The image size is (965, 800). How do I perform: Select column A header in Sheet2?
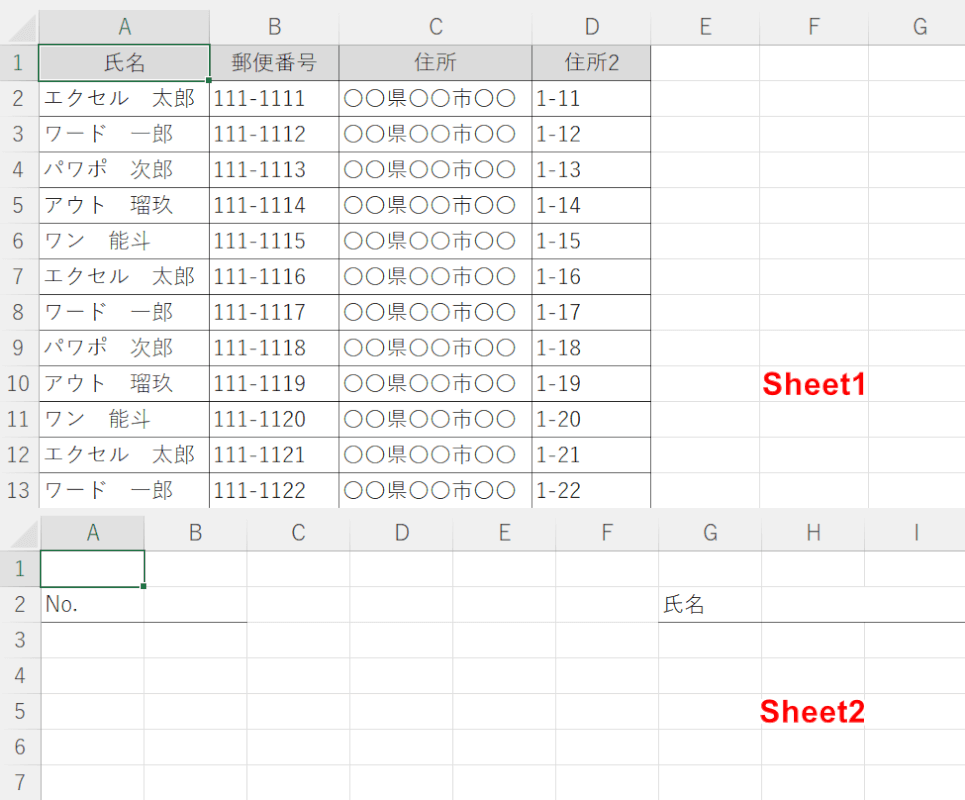tap(93, 533)
